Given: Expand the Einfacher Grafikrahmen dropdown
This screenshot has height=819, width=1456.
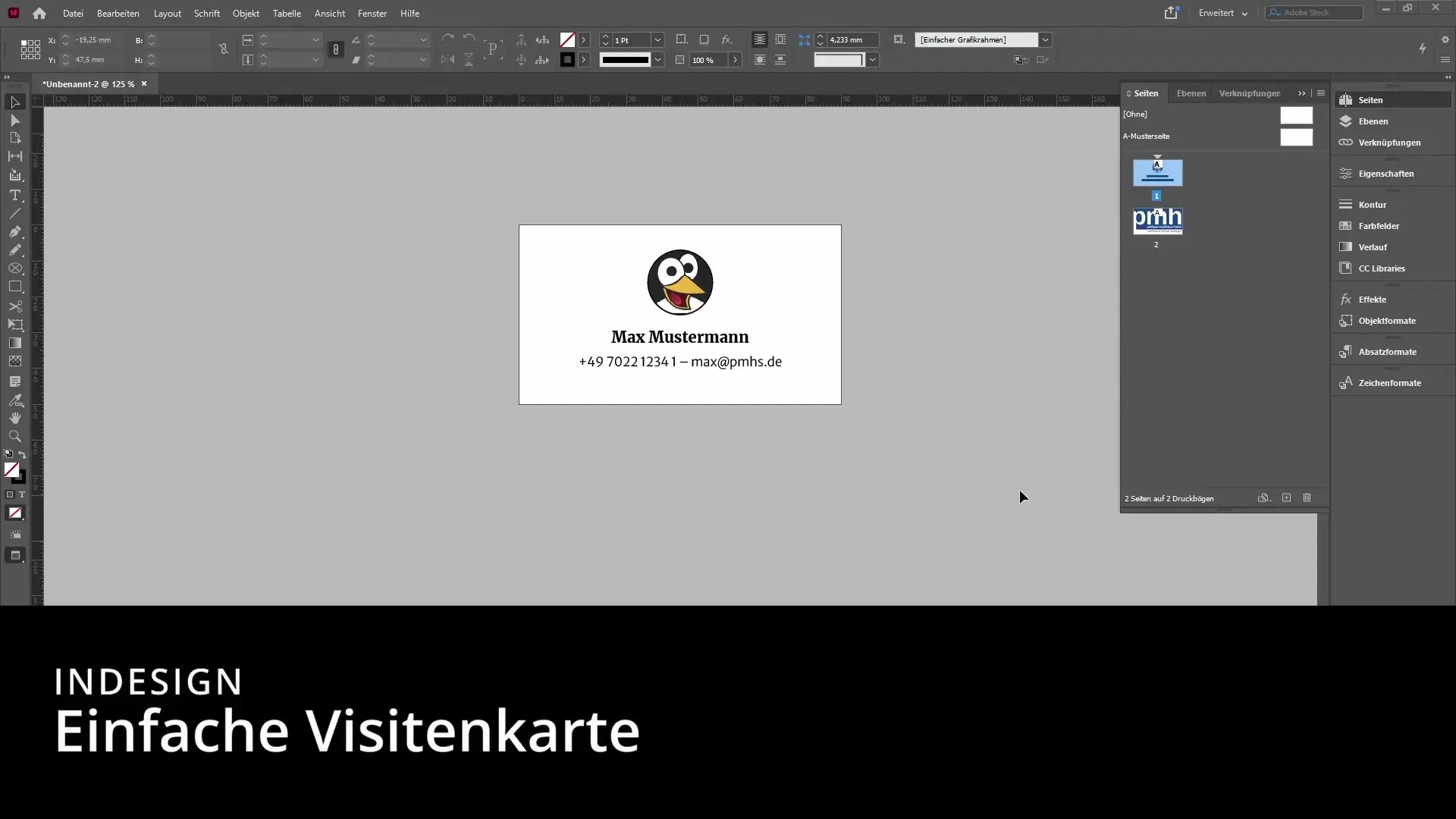Looking at the screenshot, I should click(x=1046, y=40).
